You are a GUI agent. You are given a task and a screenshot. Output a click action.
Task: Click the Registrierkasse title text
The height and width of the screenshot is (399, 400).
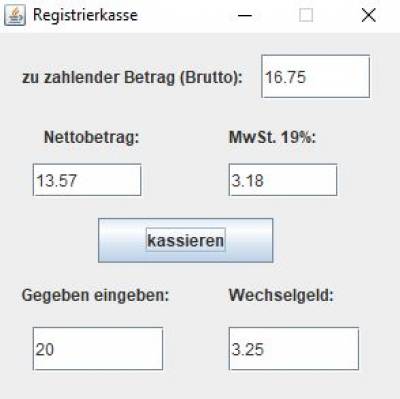tap(85, 15)
